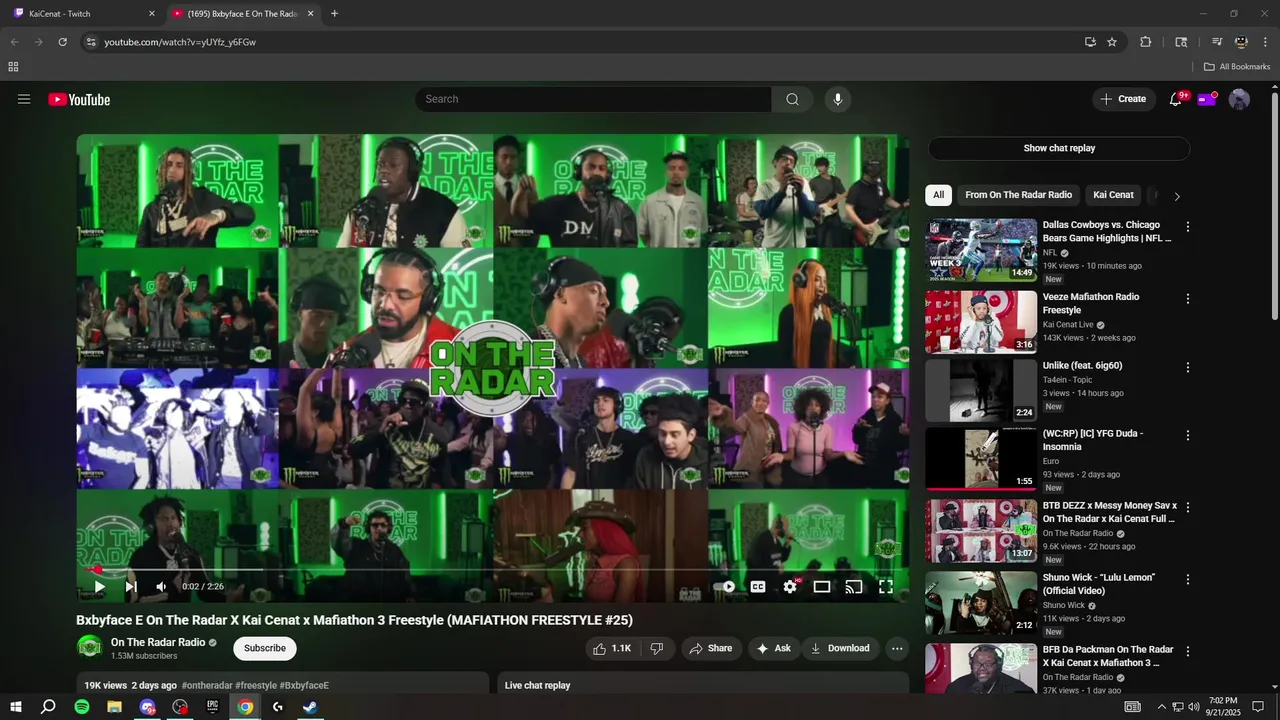
Task: Open Shuno Wick Lulu Lemon video thumbnail
Action: 981,602
